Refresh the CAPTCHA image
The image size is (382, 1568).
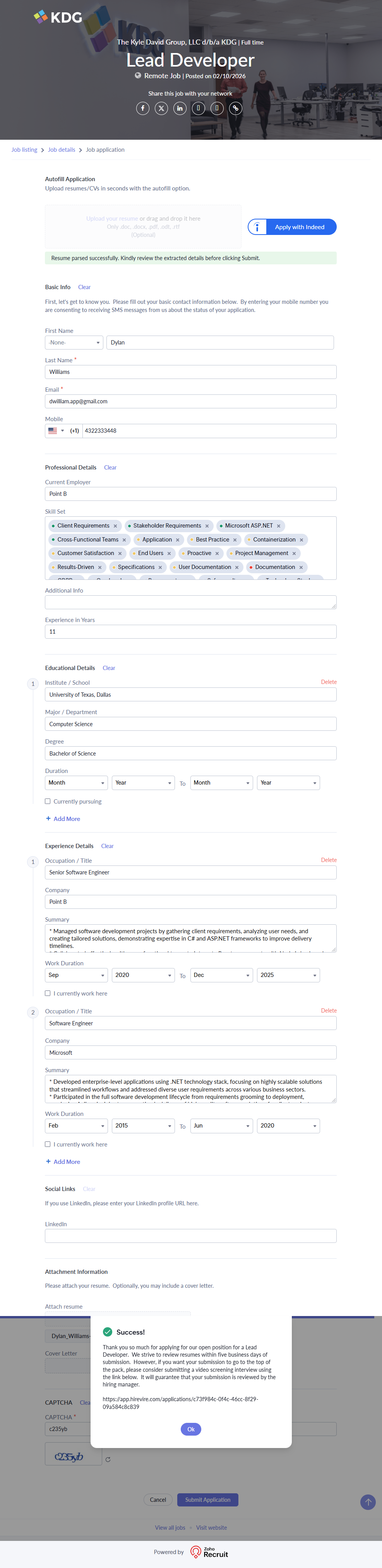coord(108,1459)
